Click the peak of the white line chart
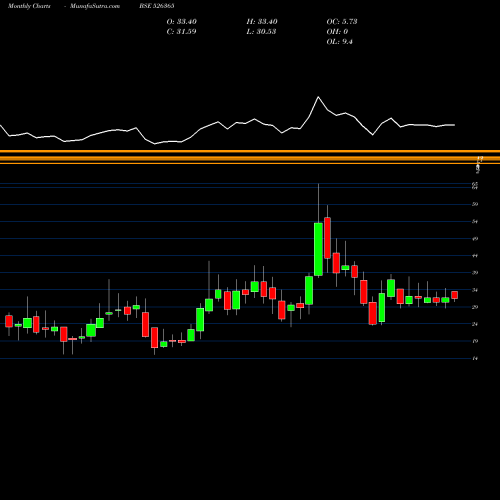Image resolution: width=500 pixels, height=500 pixels. click(318, 97)
